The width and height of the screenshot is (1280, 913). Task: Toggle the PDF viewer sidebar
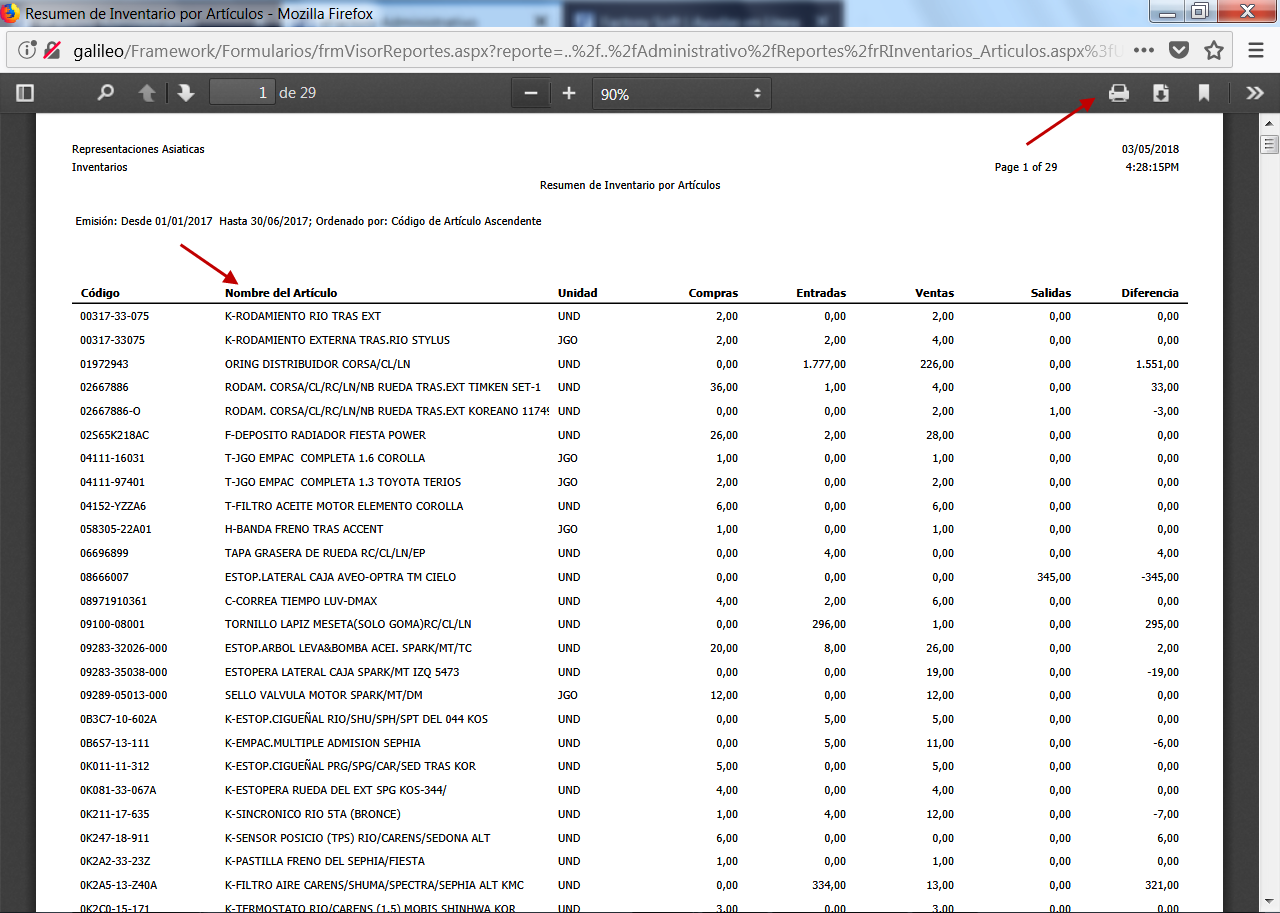[x=25, y=93]
